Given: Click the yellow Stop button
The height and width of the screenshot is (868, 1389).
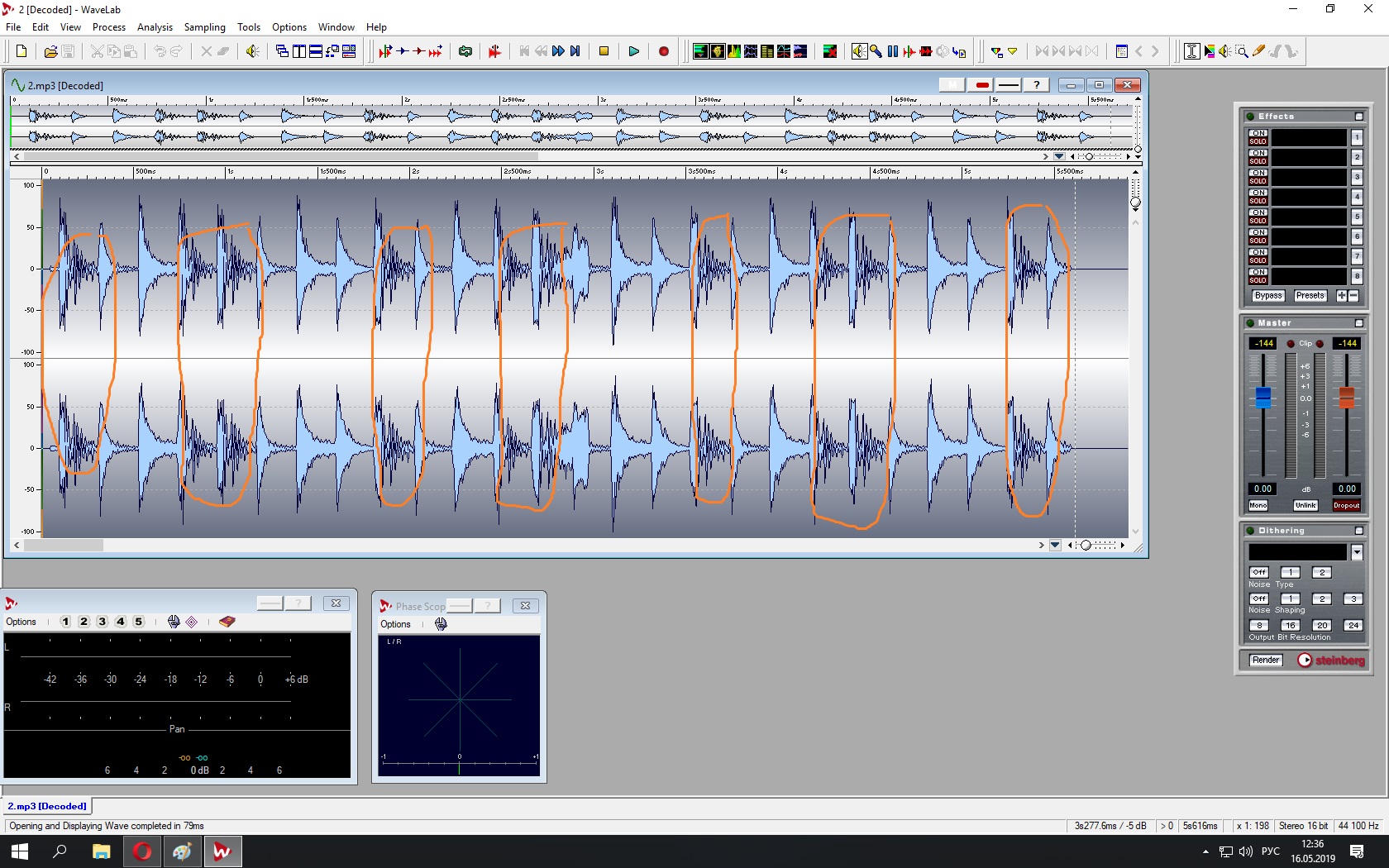Looking at the screenshot, I should pos(604,51).
